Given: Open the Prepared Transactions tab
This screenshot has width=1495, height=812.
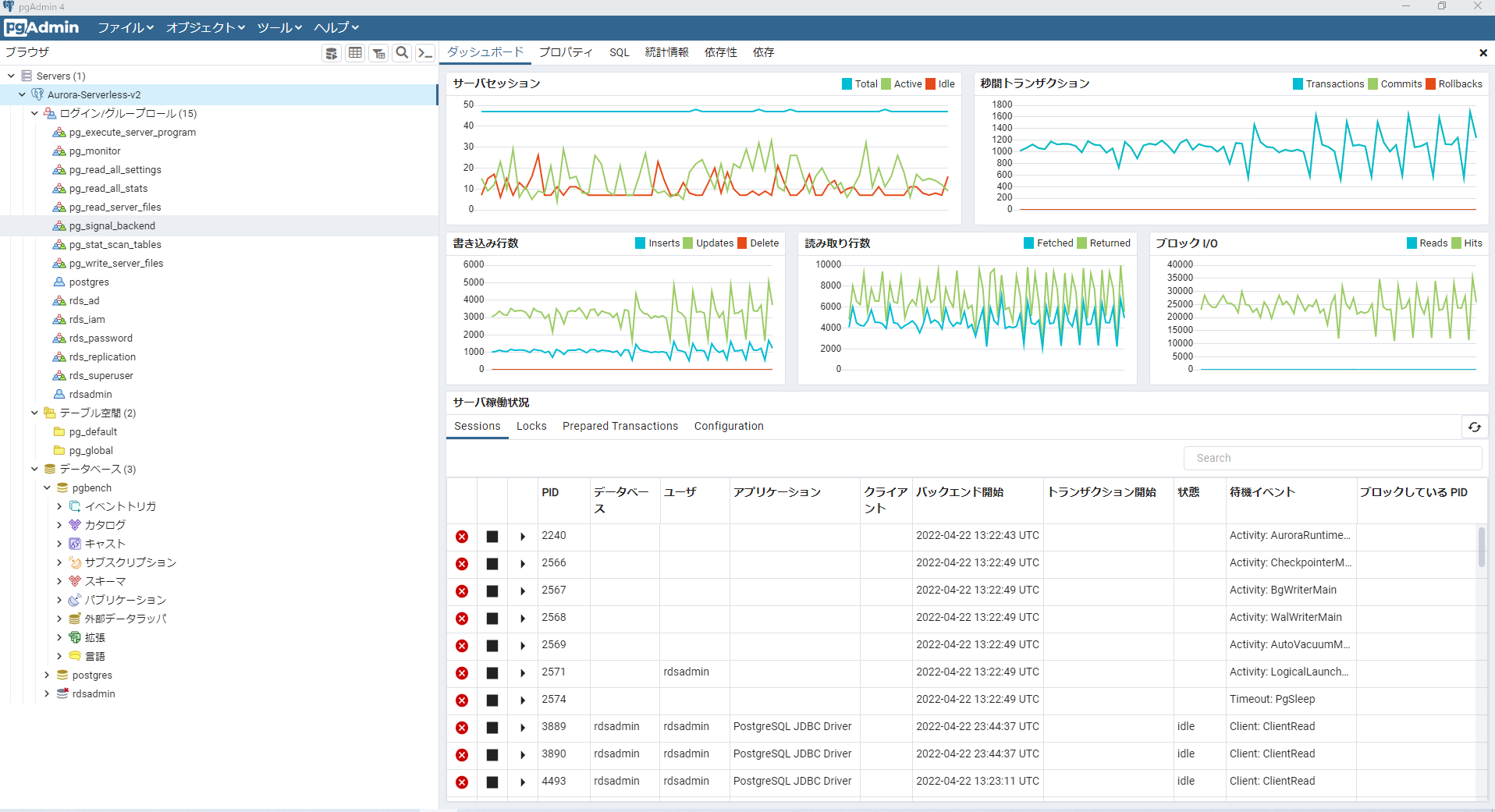Looking at the screenshot, I should 620,426.
